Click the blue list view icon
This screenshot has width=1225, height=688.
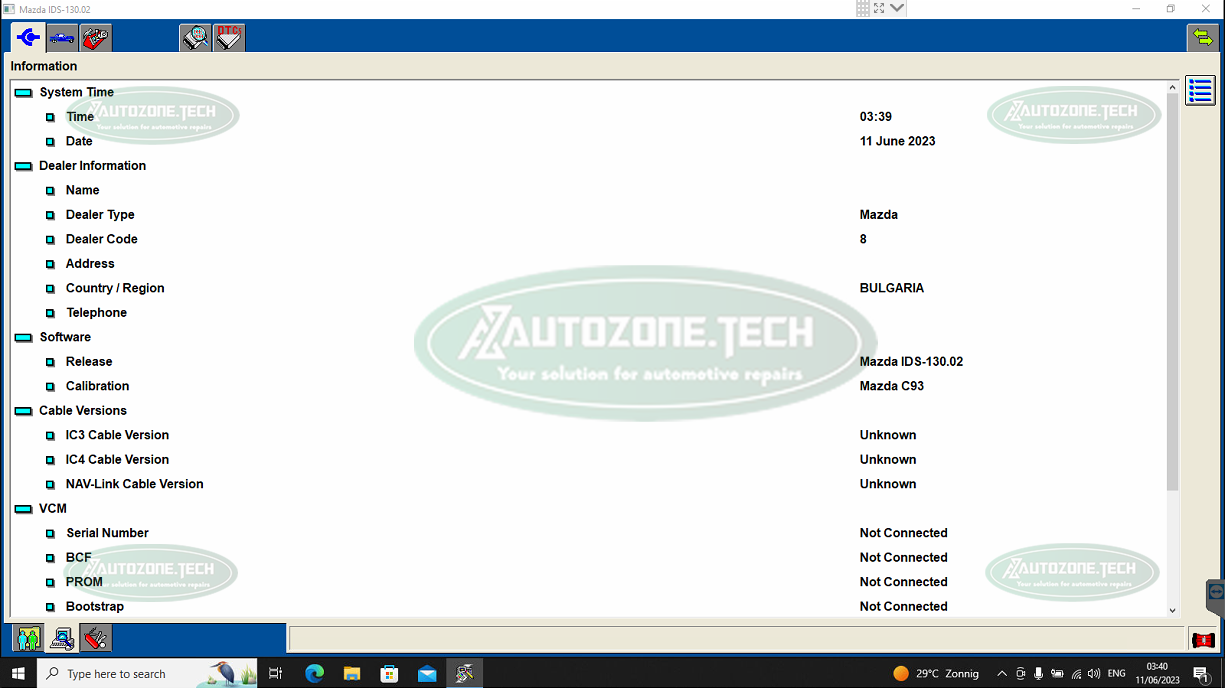click(1200, 90)
